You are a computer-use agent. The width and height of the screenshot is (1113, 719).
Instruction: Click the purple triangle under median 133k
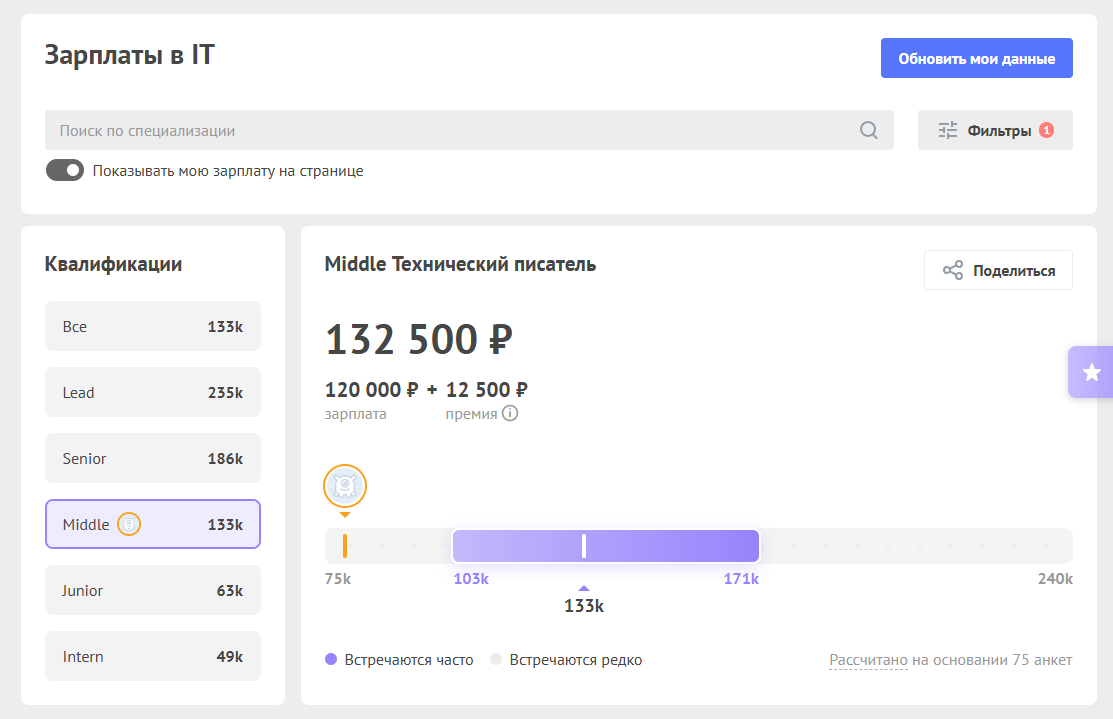pyautogui.click(x=584, y=588)
